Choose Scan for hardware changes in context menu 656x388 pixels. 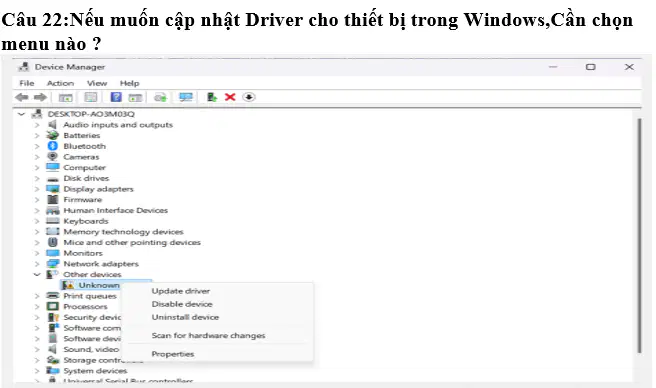pos(208,335)
